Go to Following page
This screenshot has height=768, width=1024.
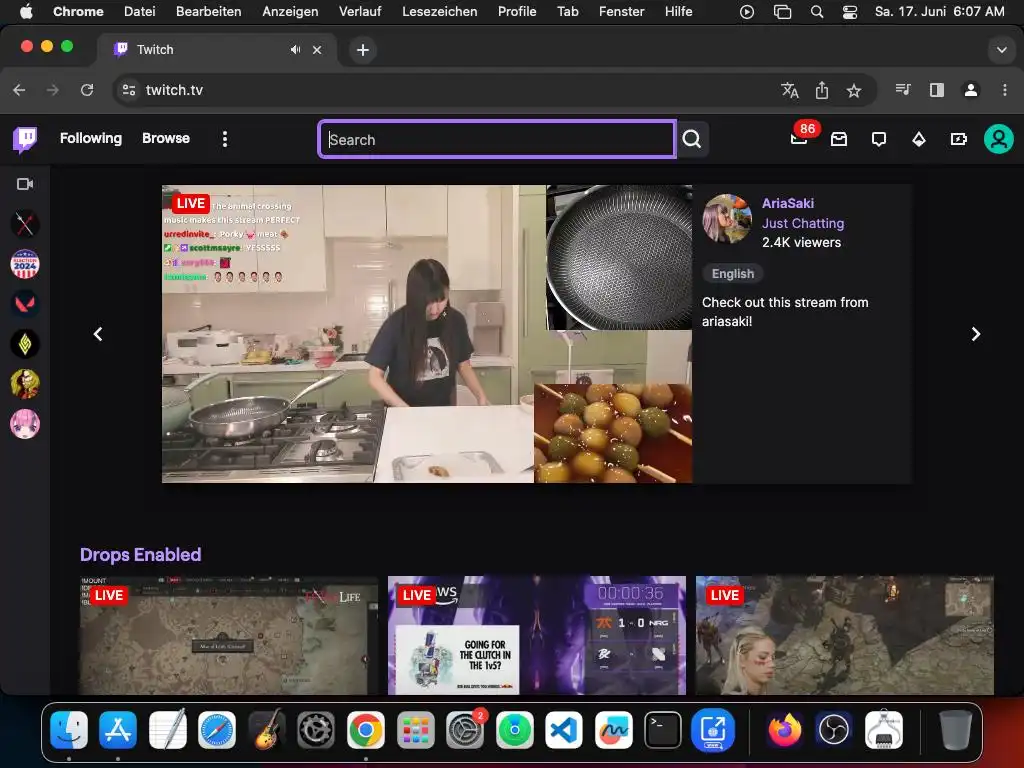pyautogui.click(x=91, y=138)
